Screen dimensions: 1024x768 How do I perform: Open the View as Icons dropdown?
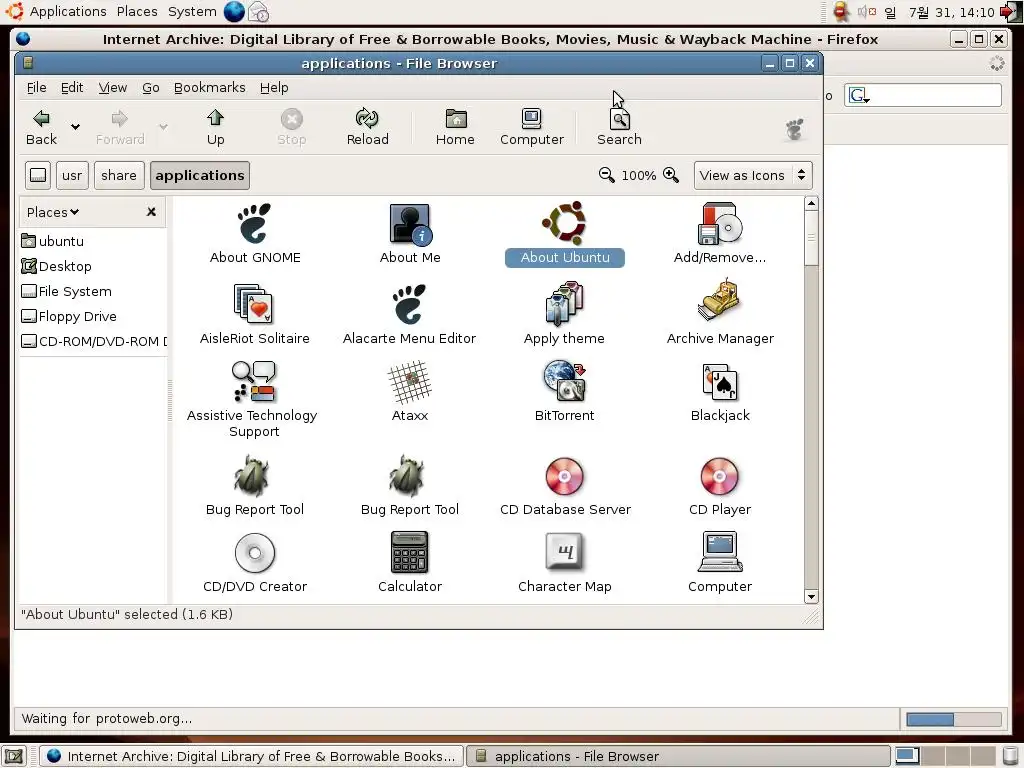[753, 175]
